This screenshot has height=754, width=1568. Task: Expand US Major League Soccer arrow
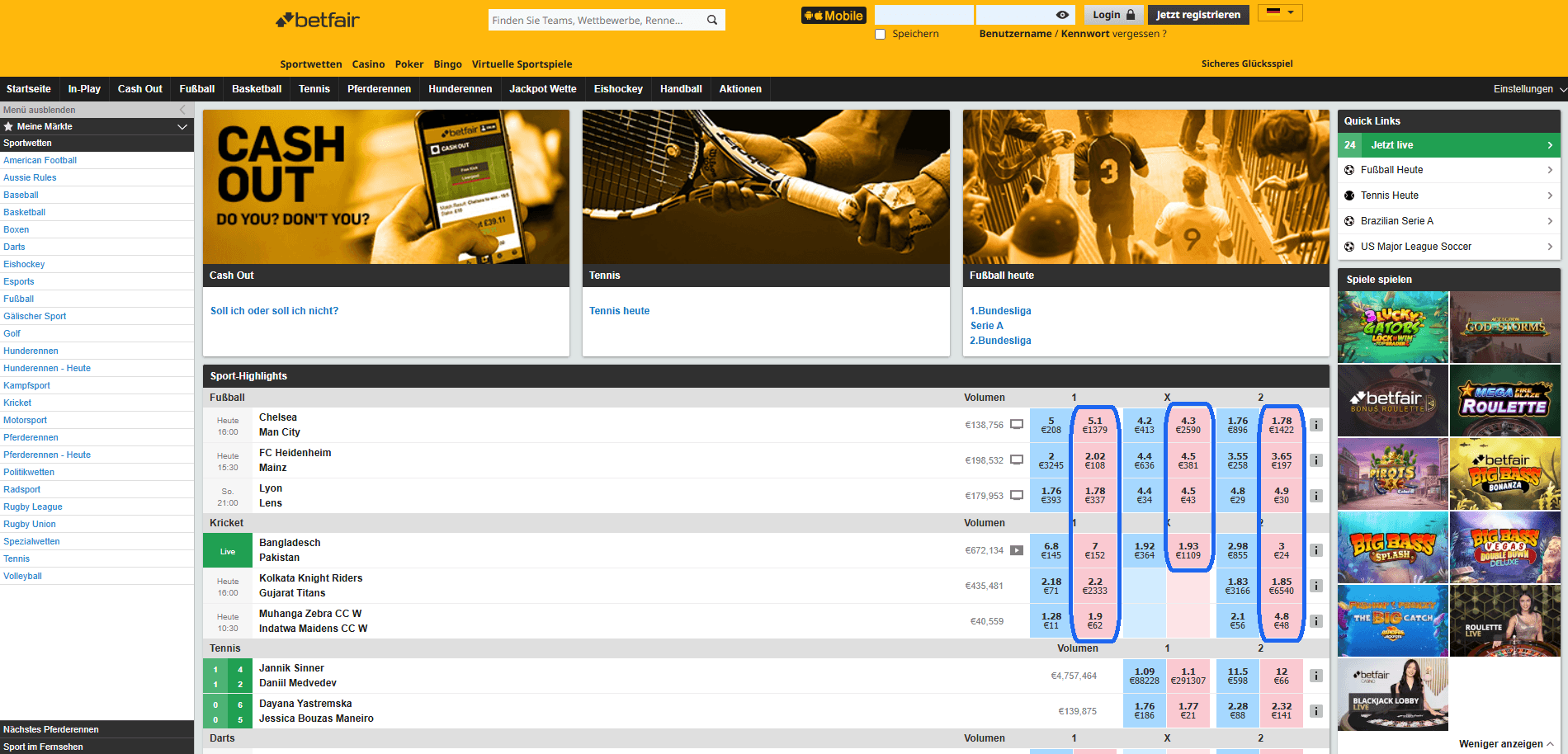(x=1550, y=247)
